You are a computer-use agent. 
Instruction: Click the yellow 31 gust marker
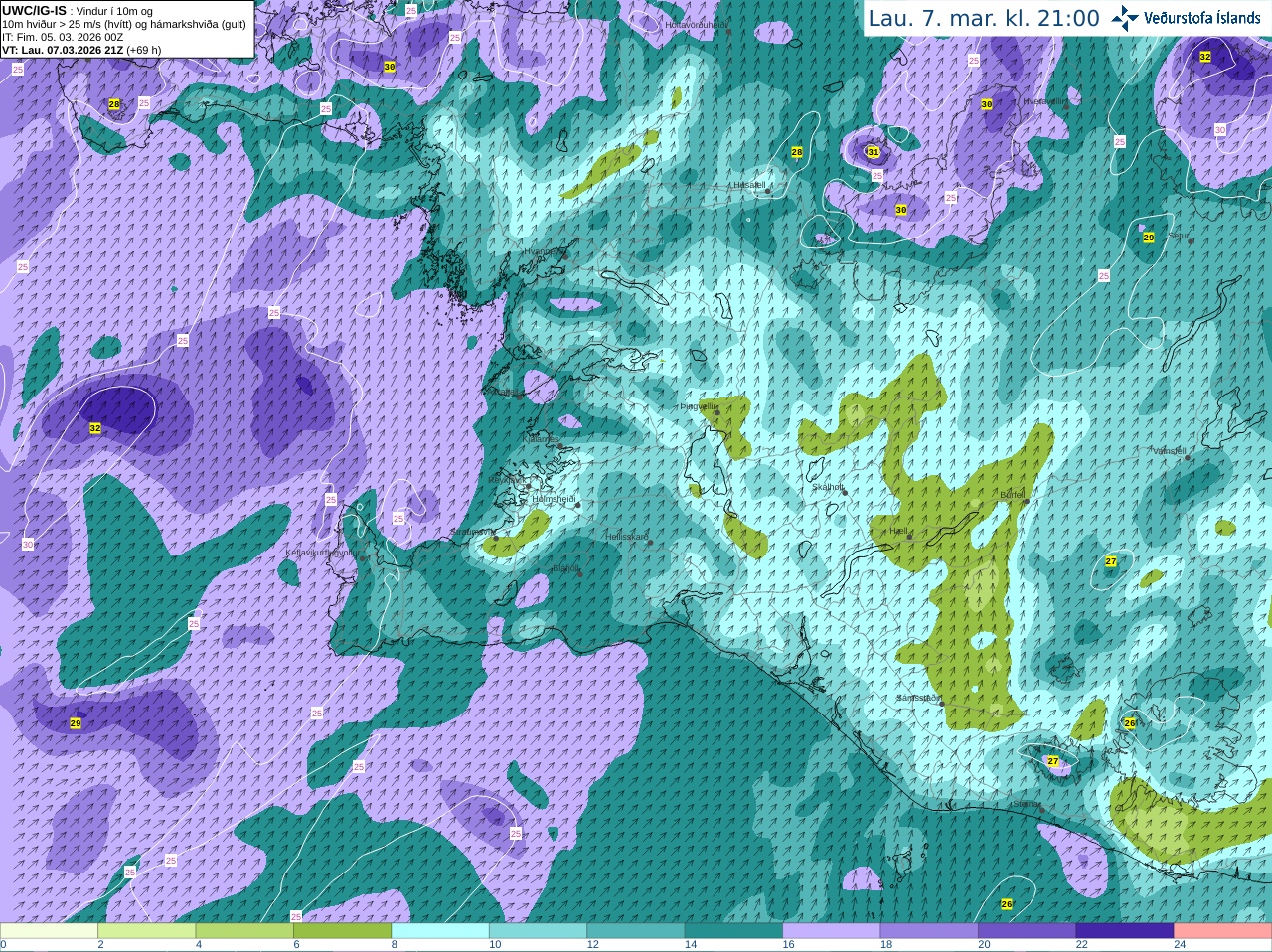(x=874, y=152)
